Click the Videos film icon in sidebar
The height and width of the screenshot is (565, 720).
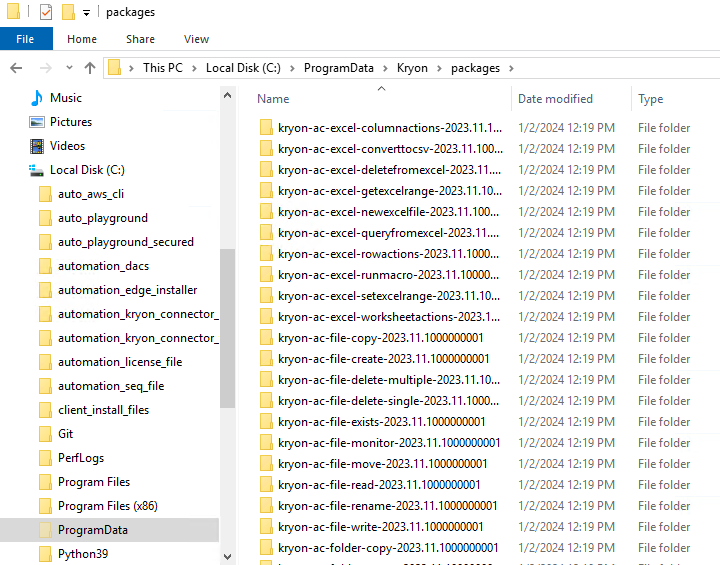(x=37, y=146)
